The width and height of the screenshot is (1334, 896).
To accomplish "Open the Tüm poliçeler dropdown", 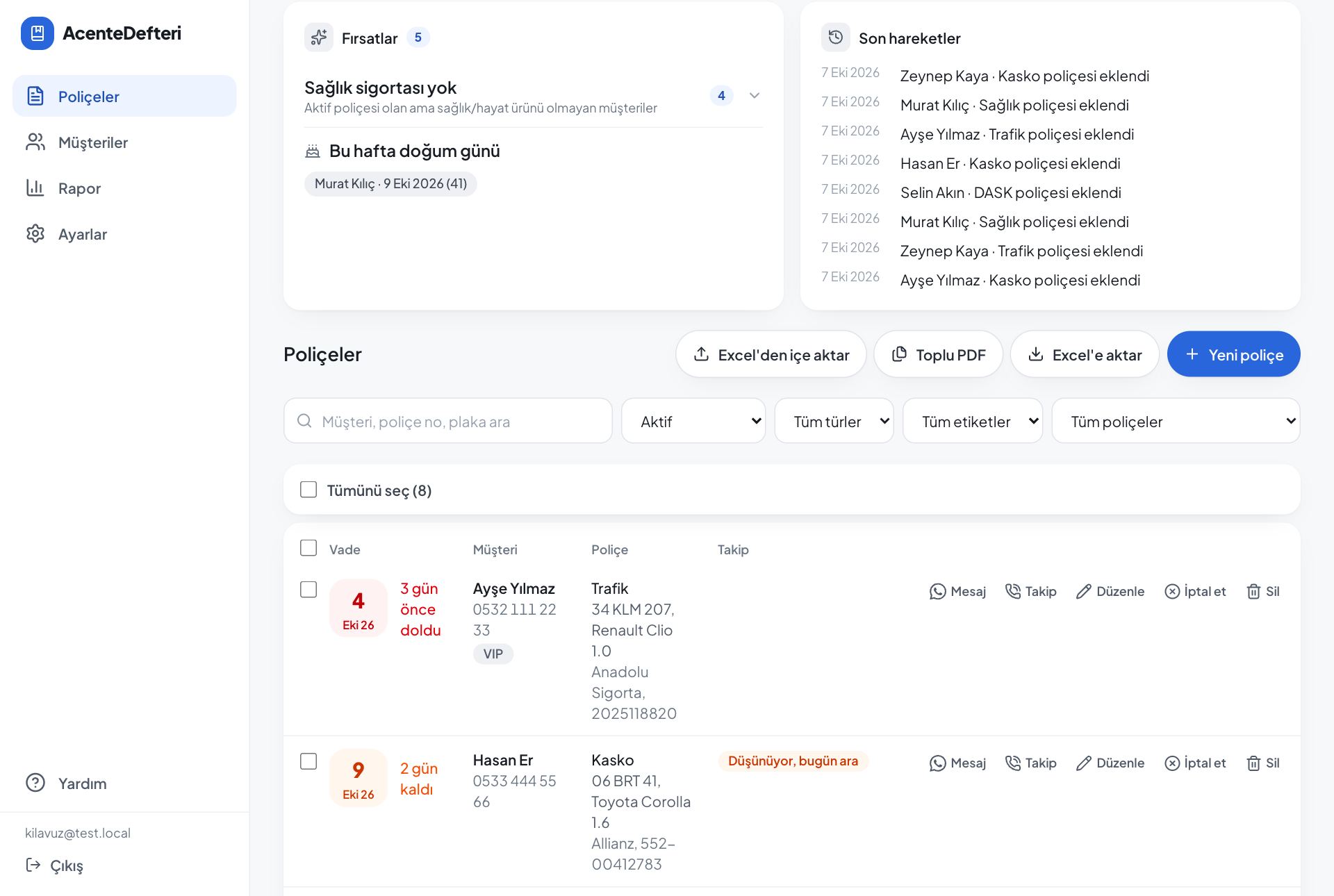I will pyautogui.click(x=1176, y=421).
